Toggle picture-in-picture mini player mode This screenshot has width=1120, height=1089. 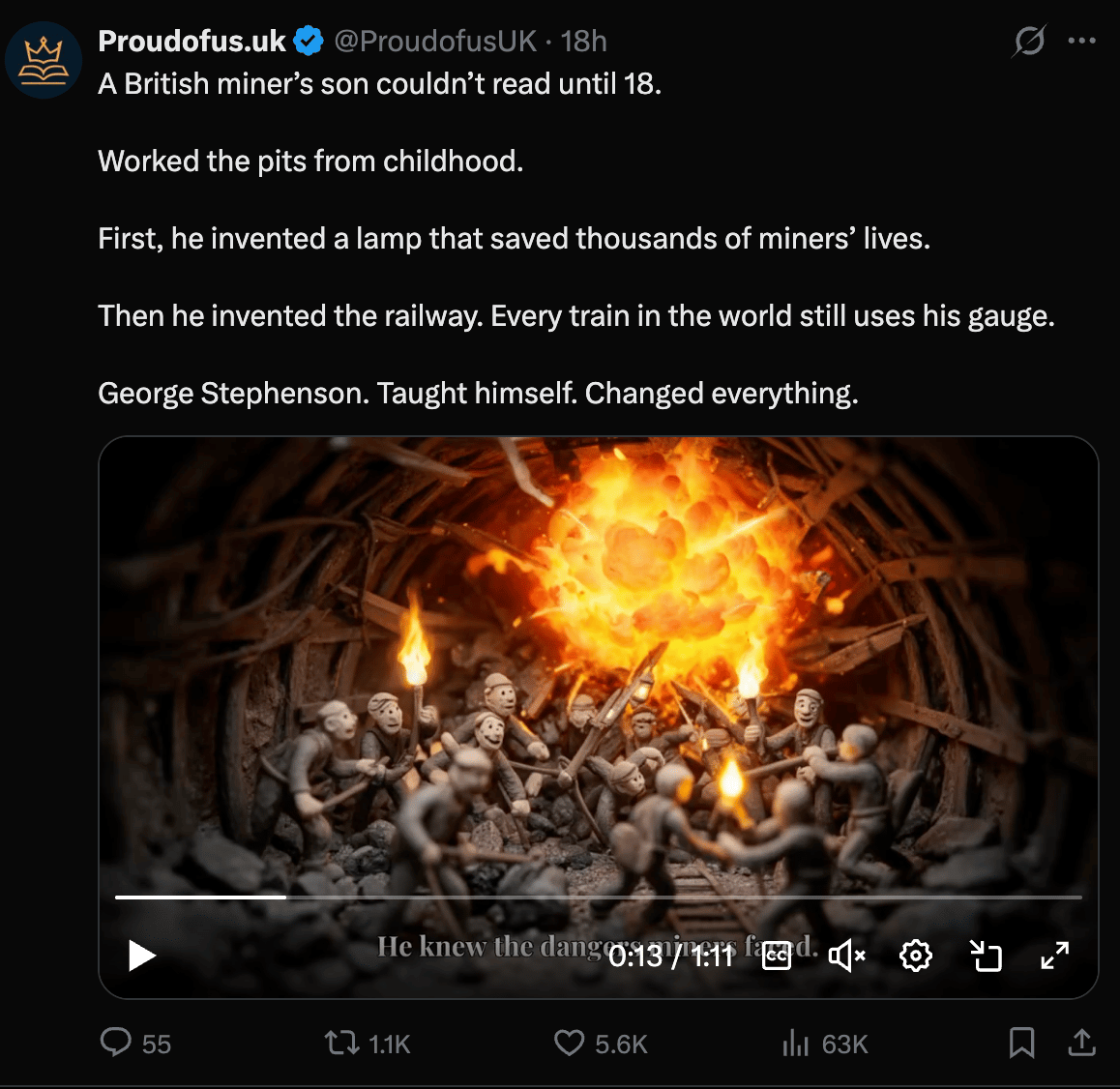click(x=986, y=956)
